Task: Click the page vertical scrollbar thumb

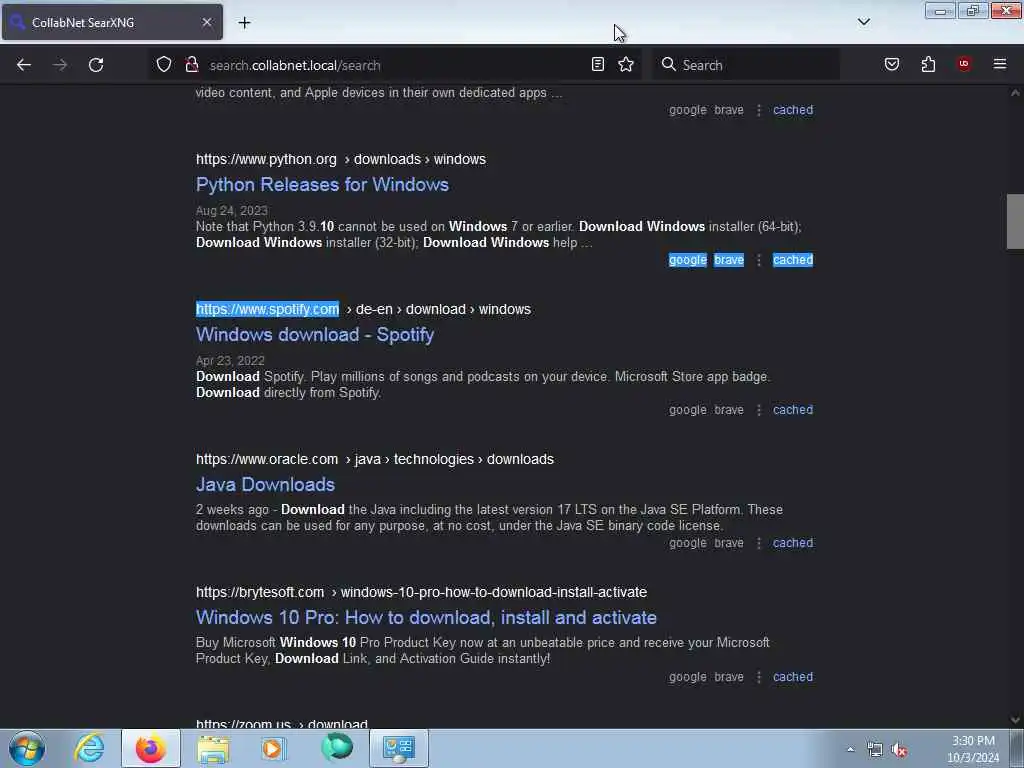Action: pyautogui.click(x=1015, y=221)
